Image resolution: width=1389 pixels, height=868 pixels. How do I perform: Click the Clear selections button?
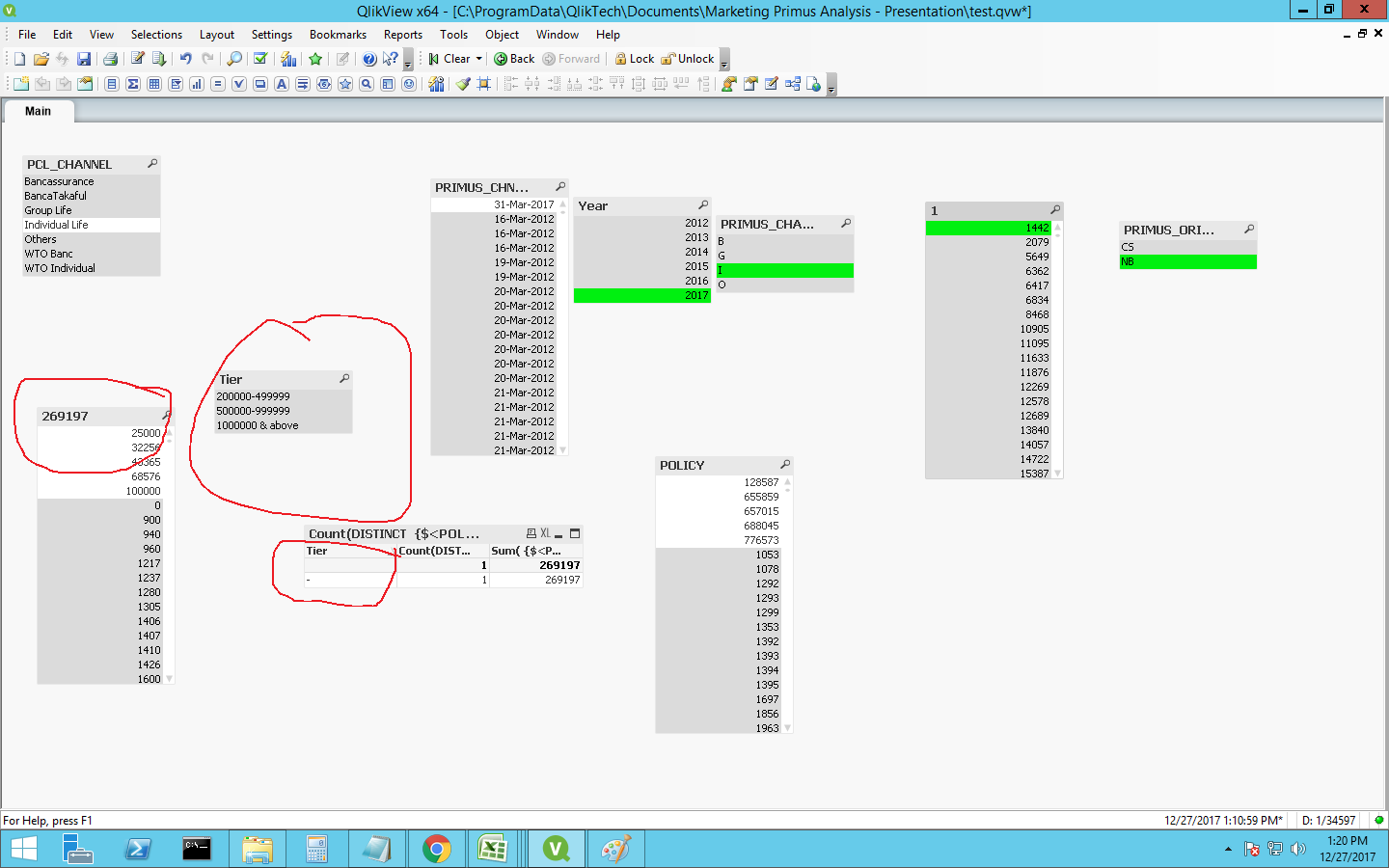click(450, 59)
